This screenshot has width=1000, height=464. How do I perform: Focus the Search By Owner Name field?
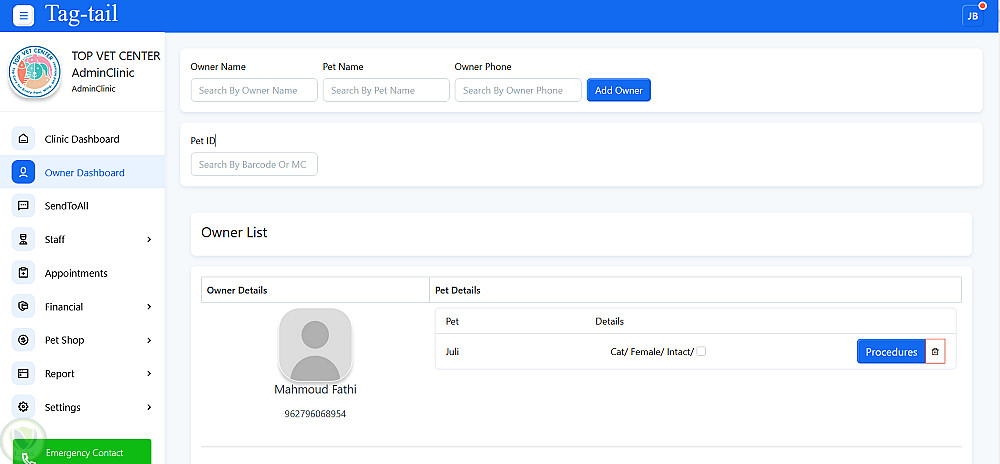pyautogui.click(x=254, y=90)
